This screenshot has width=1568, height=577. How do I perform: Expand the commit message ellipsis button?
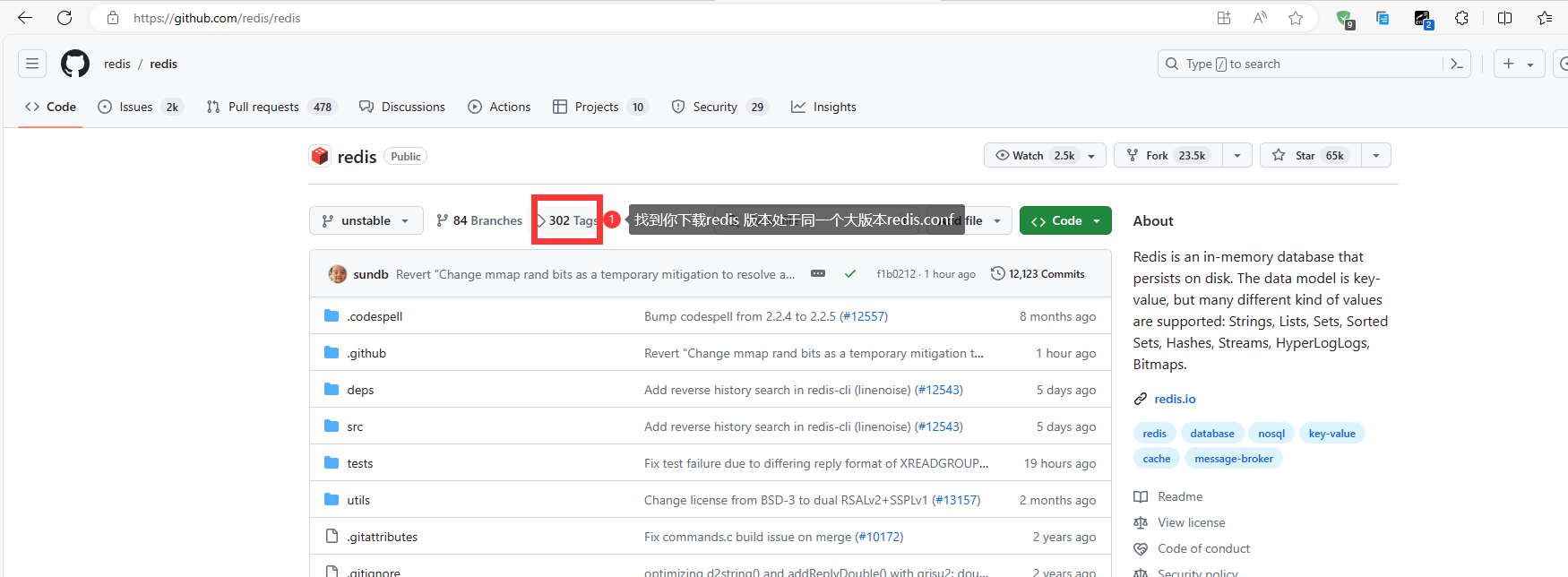point(818,274)
